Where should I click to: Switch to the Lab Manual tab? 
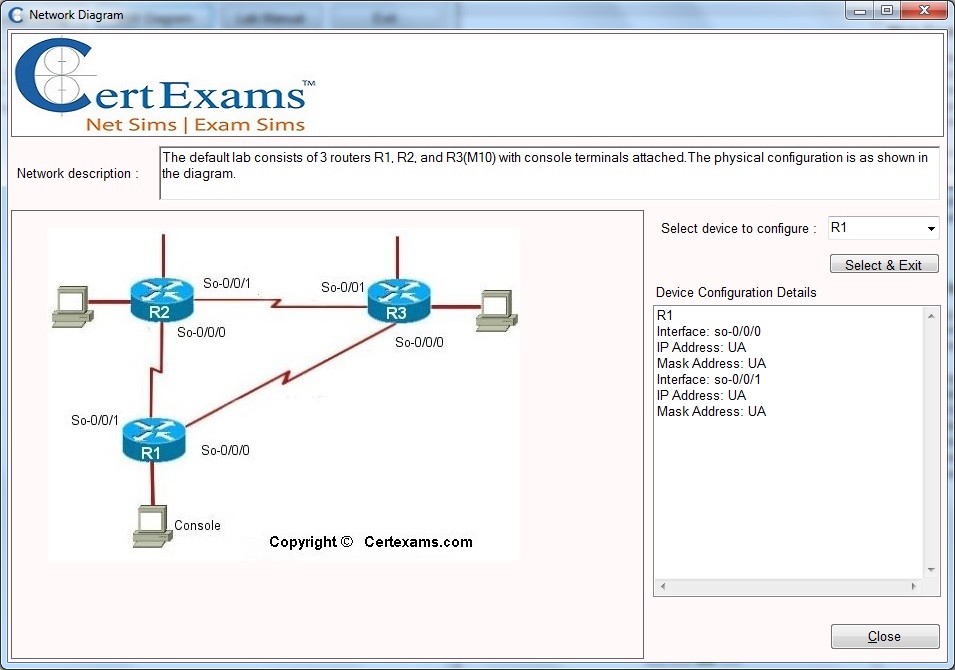[x=271, y=16]
